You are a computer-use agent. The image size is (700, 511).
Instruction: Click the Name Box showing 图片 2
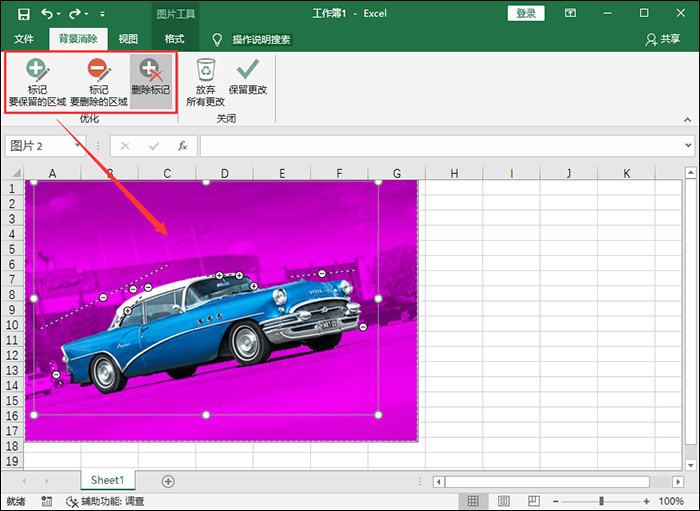[39, 146]
